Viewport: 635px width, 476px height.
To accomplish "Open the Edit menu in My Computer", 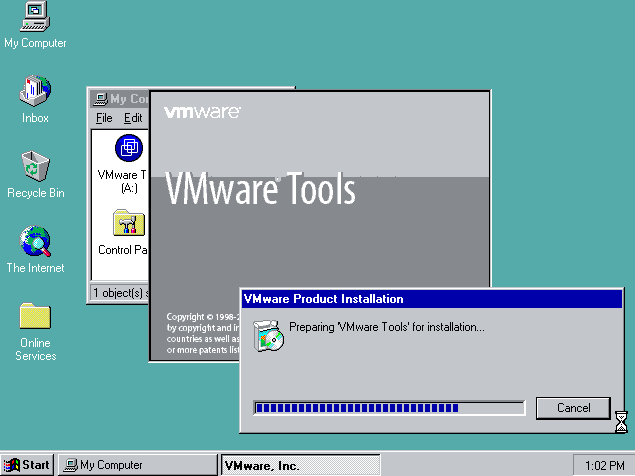I will [133, 118].
